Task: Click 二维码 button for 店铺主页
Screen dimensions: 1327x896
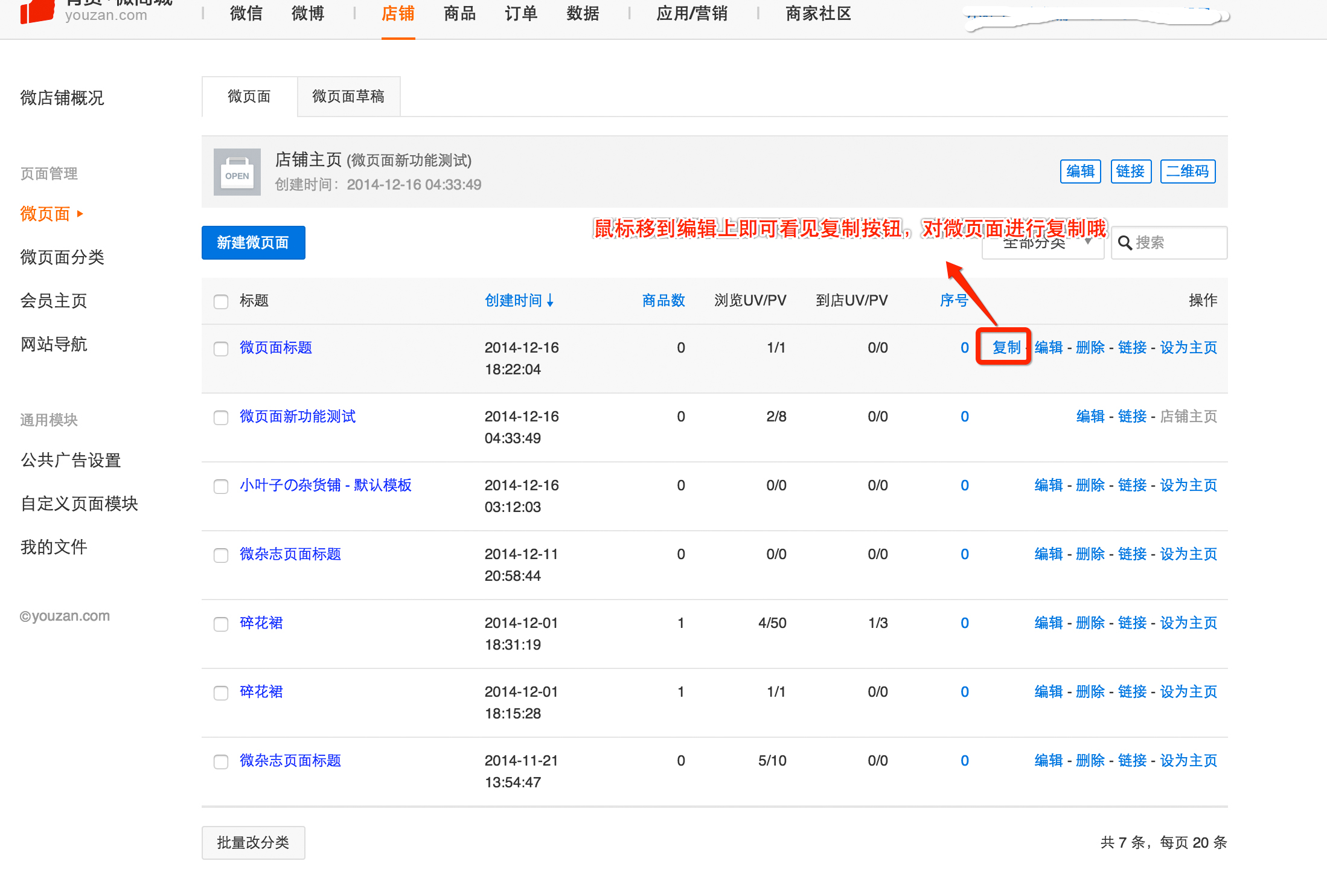Action: 1188,171
